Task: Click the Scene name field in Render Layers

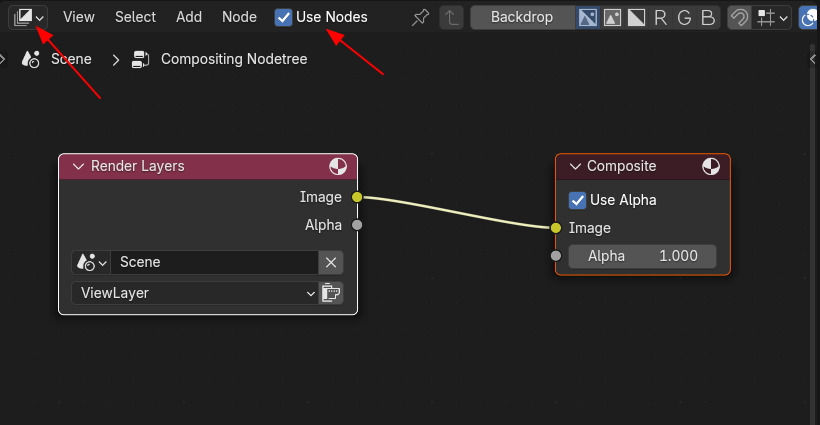Action: coord(214,262)
